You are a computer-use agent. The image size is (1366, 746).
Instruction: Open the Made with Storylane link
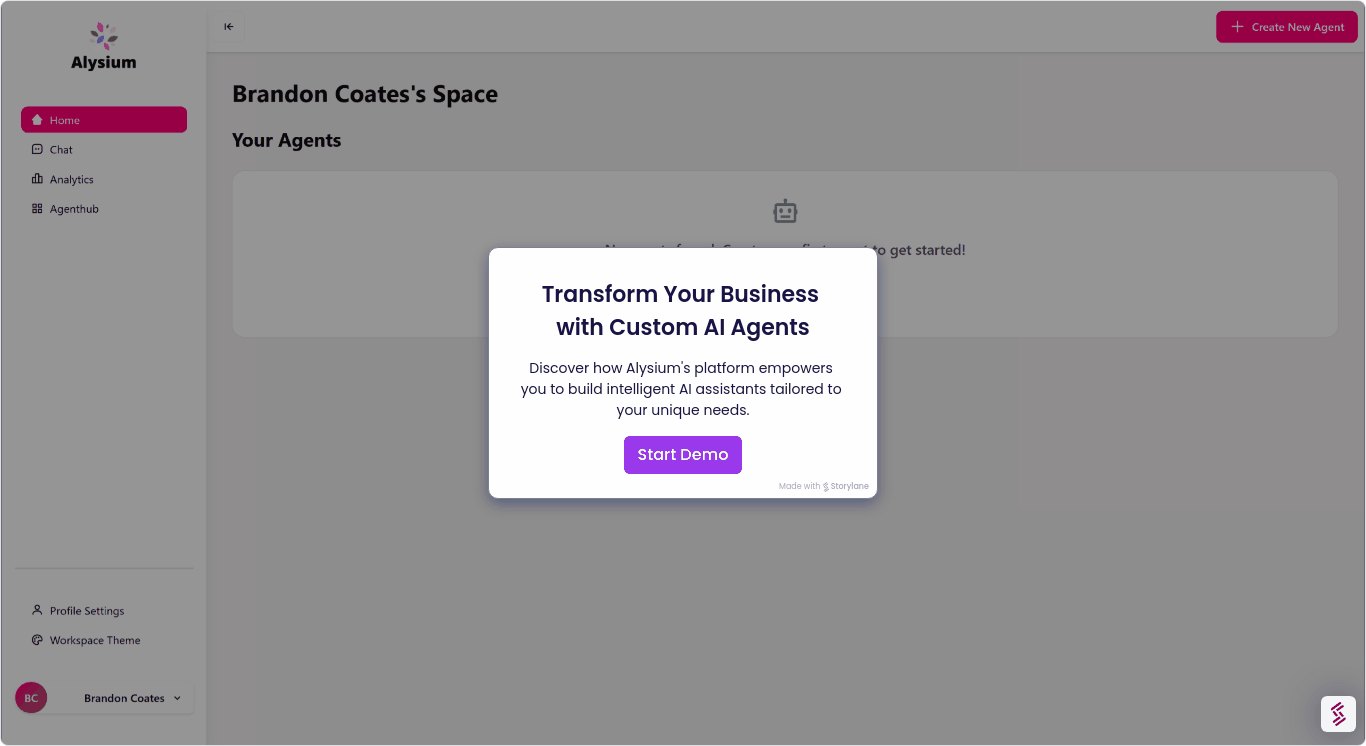click(x=824, y=486)
